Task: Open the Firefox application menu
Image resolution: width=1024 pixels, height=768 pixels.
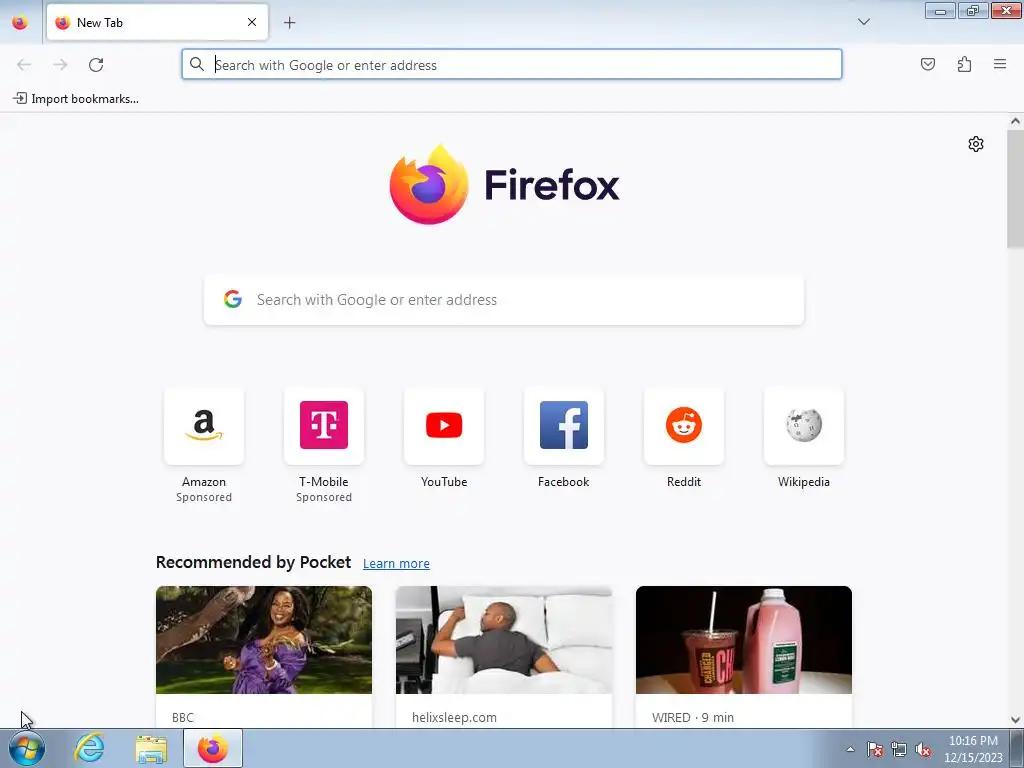Action: [x=1000, y=64]
